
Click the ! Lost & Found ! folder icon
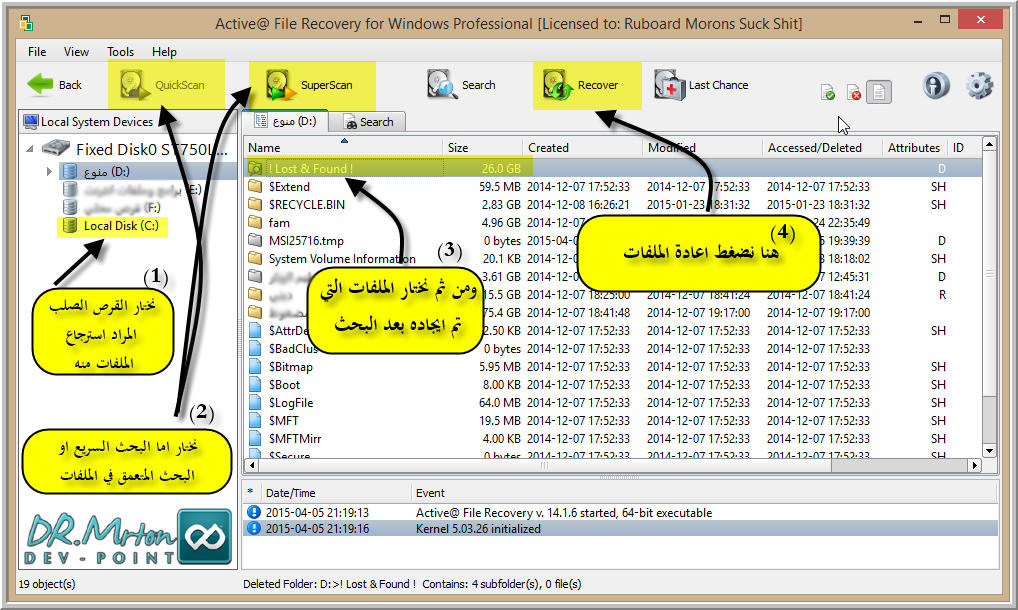255,169
